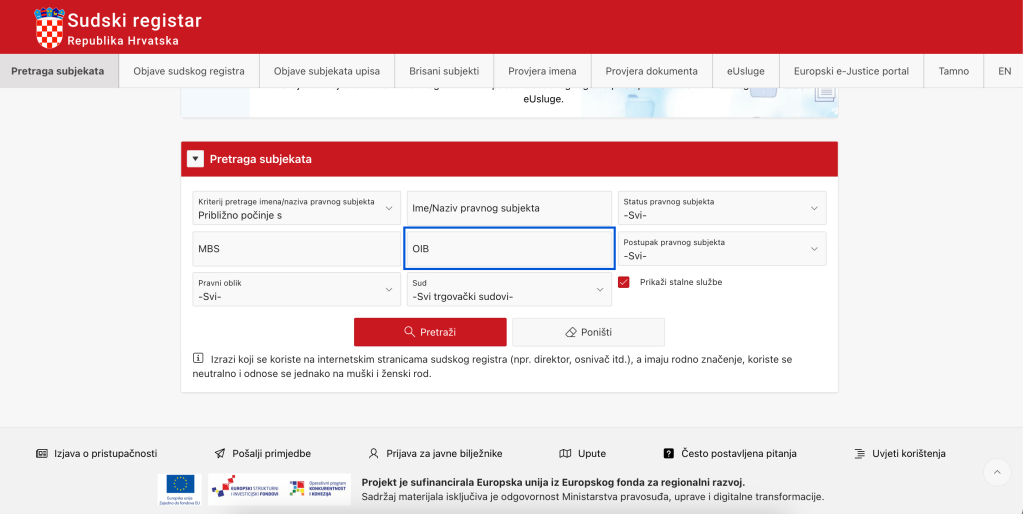The image size is (1023, 514).
Task: Expand the Pravni oblik dropdown
Action: [296, 290]
